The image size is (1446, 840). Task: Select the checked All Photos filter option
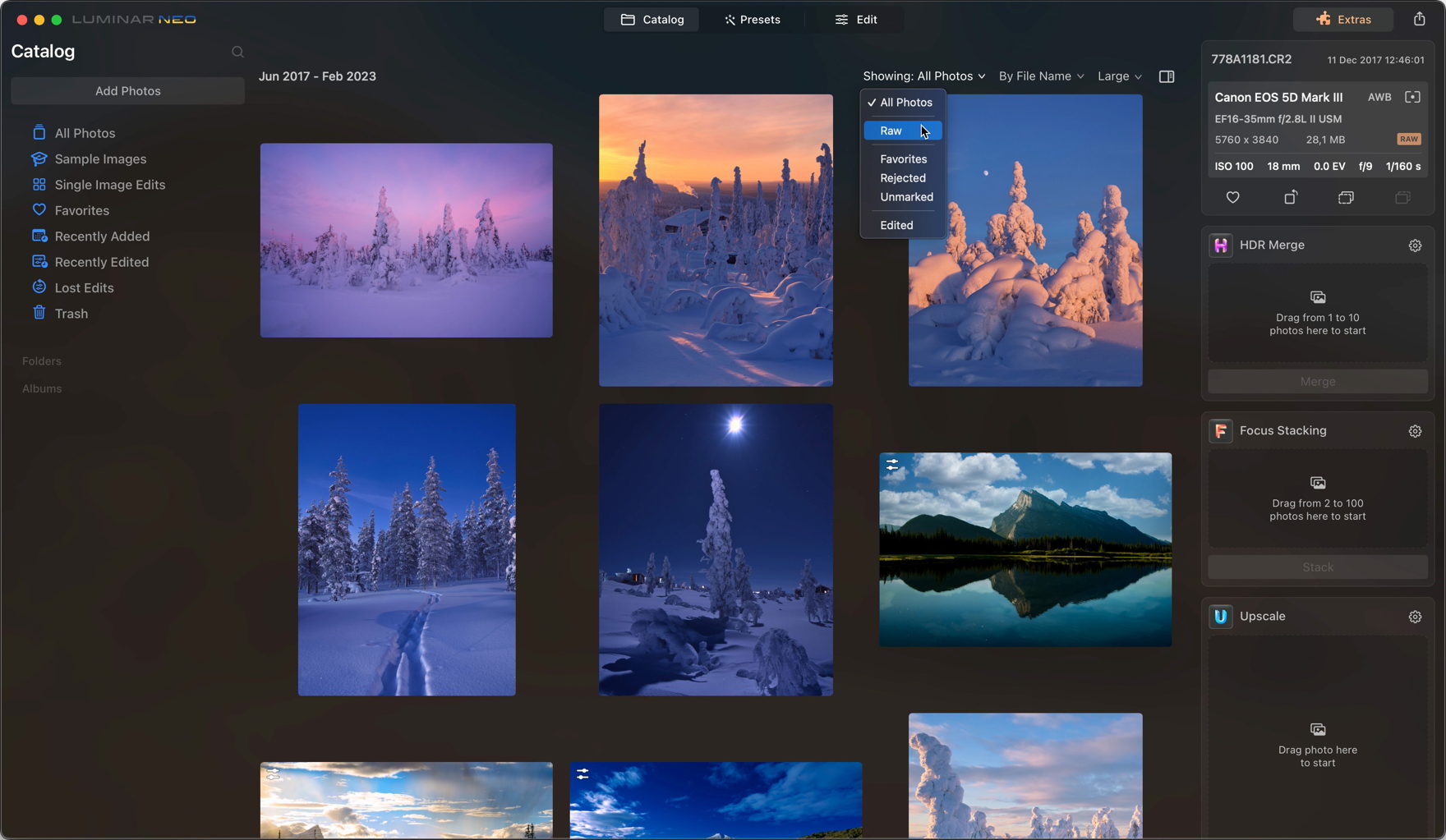click(x=905, y=103)
